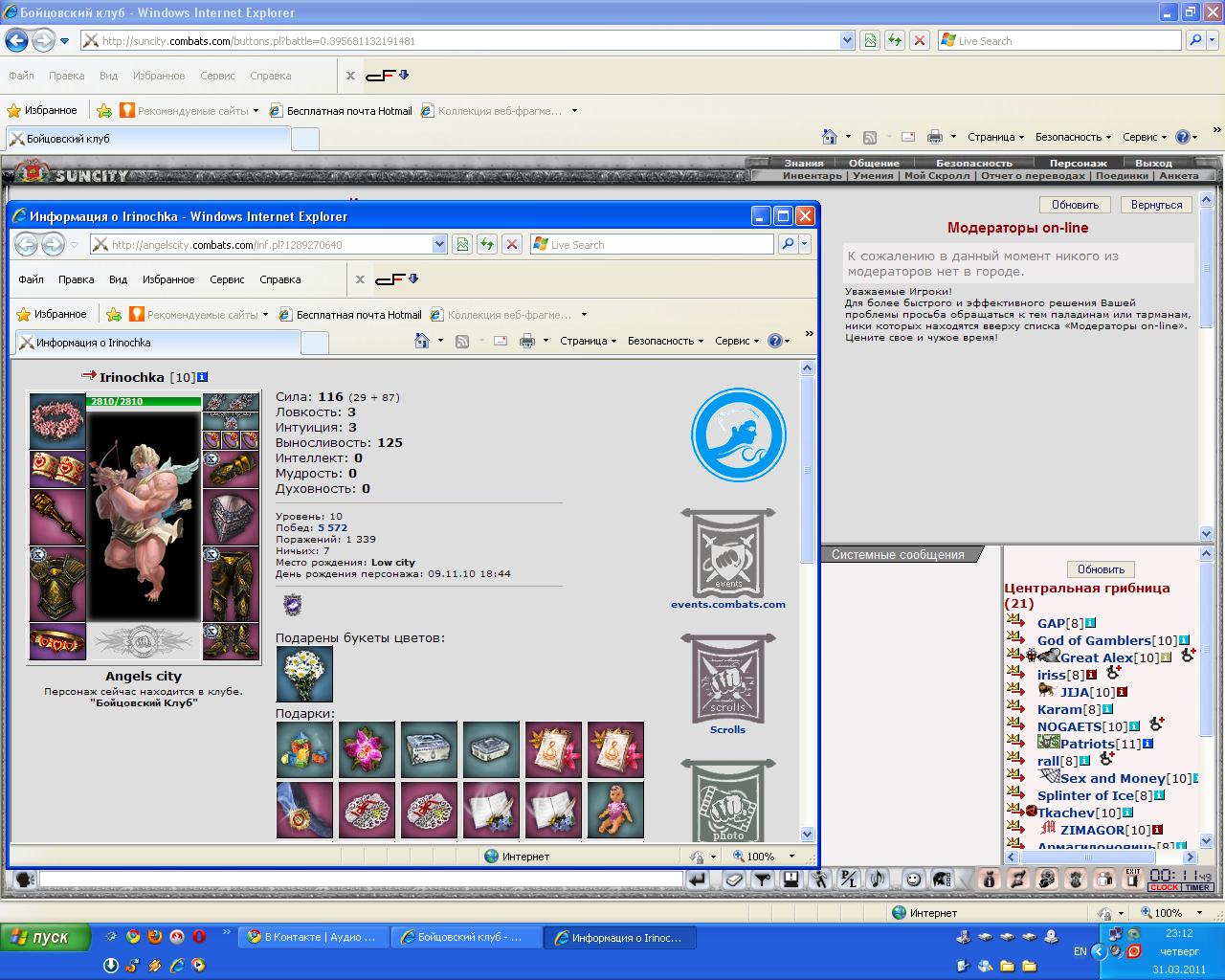Click the private message arrow beside God of Gamblers
Screen dimensions: 1225x980
[1015, 638]
